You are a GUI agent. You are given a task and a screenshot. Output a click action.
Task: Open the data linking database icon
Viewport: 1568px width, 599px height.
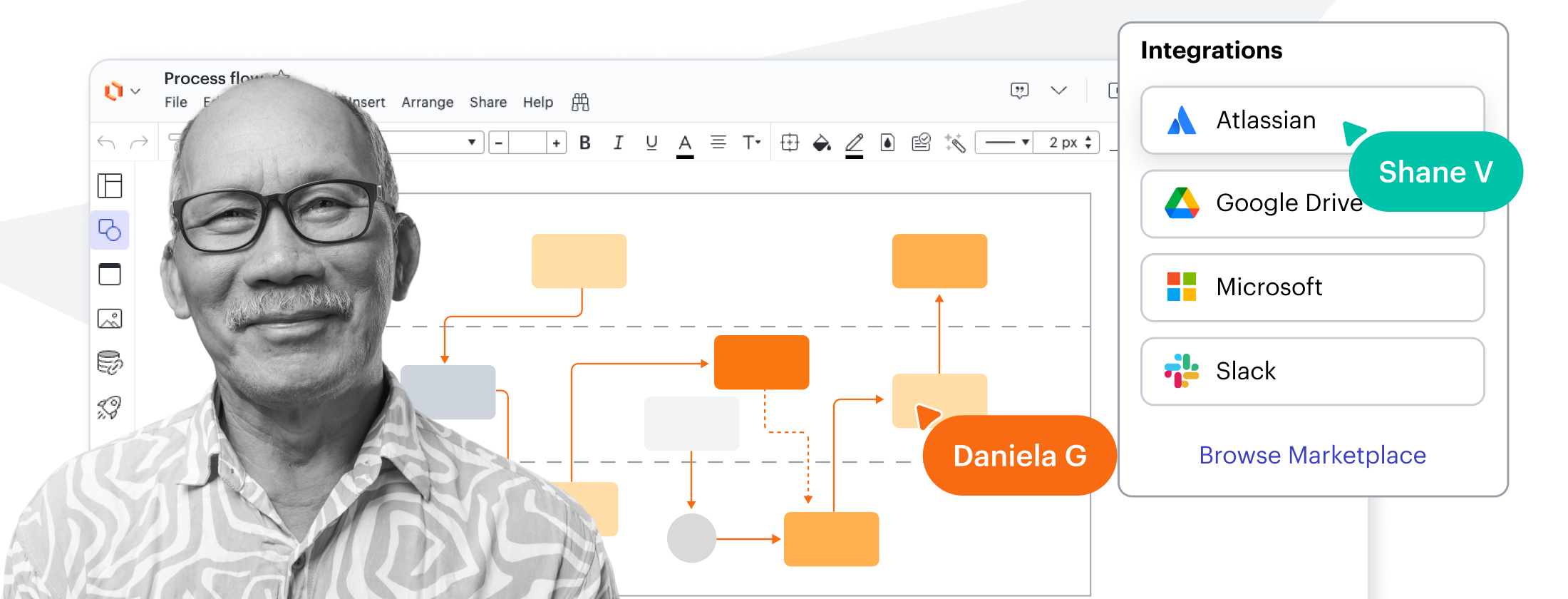click(110, 363)
